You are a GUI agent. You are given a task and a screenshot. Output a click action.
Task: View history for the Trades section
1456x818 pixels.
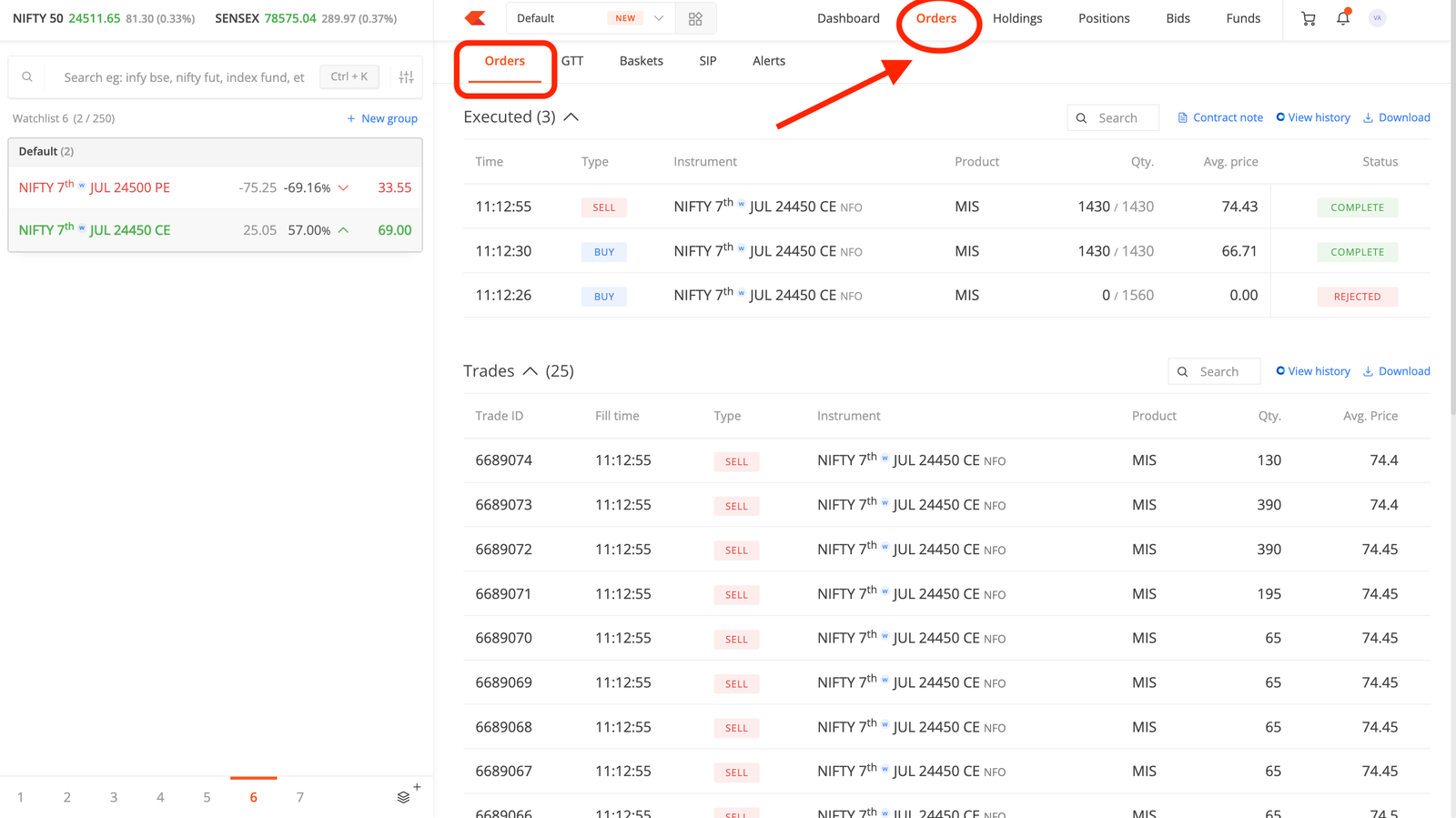tap(1313, 371)
